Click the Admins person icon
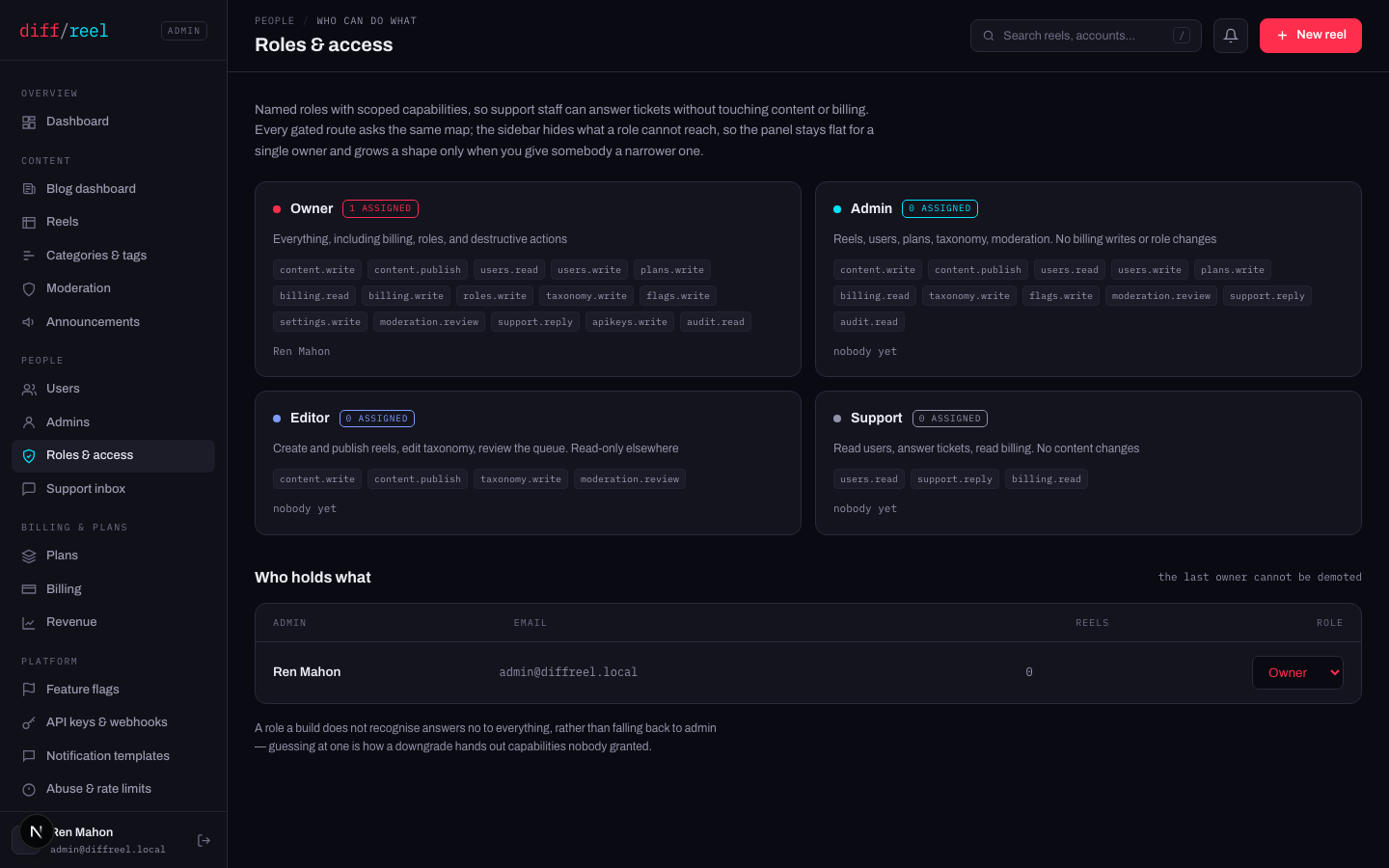Screen dimensions: 1389x868 pyautogui.click(x=29, y=422)
